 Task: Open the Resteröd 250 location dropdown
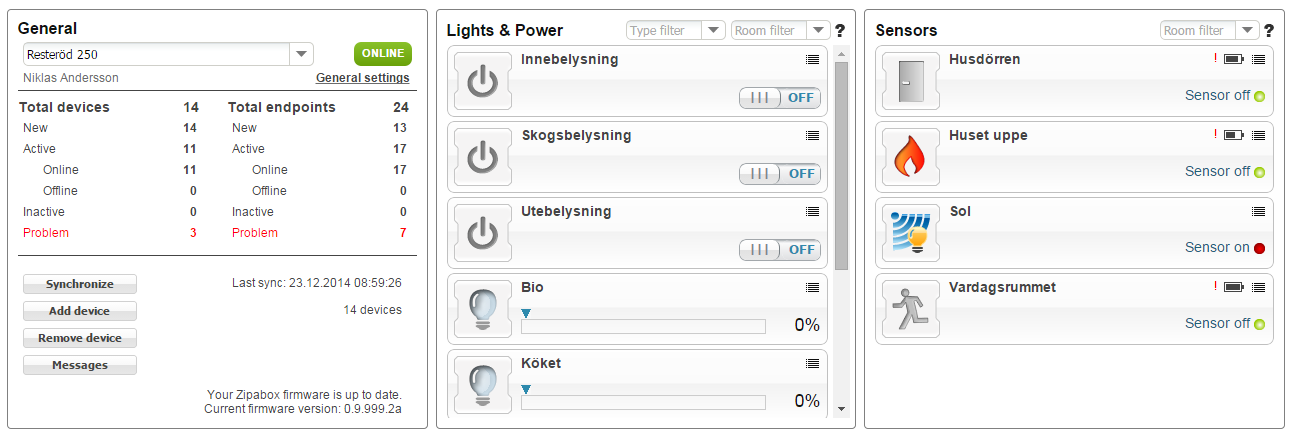point(302,55)
